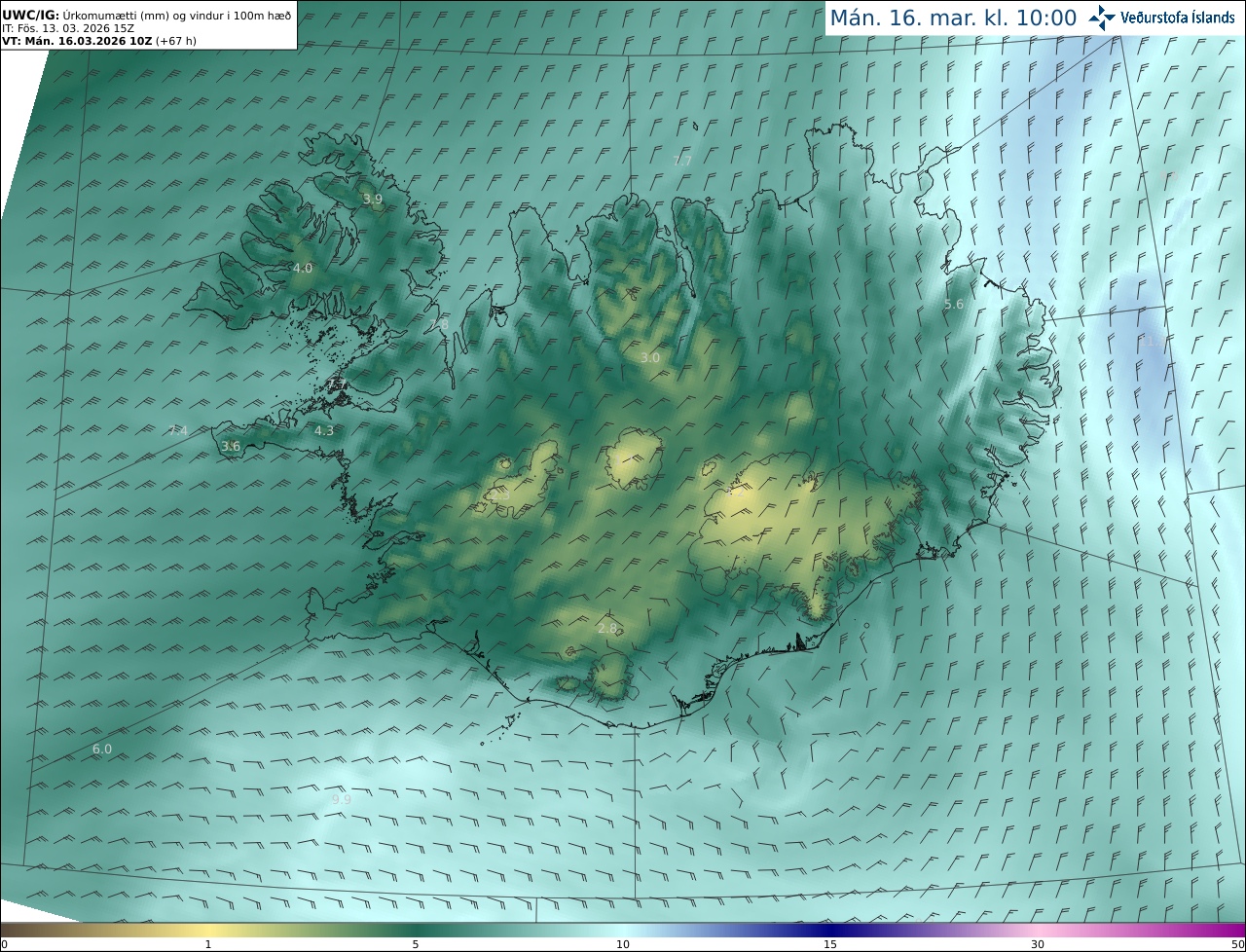The image size is (1246, 952).
Task: Select the IT: Fös. 13. 03. 2026 15Z line
Action: (x=68, y=28)
